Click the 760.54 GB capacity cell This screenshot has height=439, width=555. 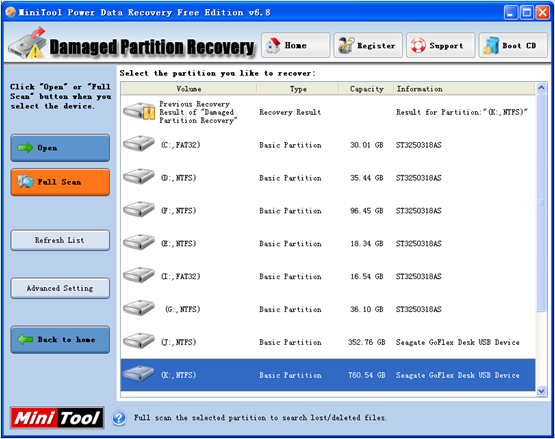[x=367, y=375]
